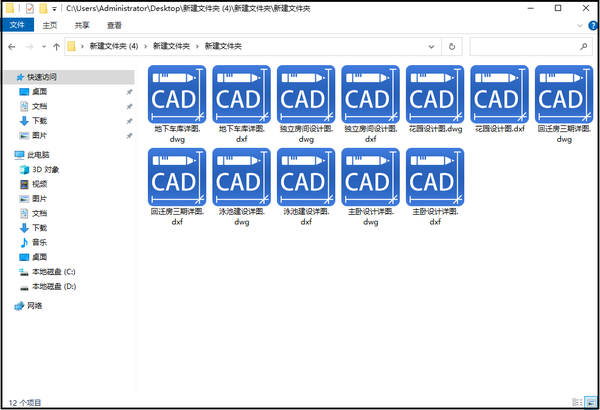The height and width of the screenshot is (410, 600).
Task: Navigate to middle 新建文件夹 breadcrumb
Action: point(171,46)
